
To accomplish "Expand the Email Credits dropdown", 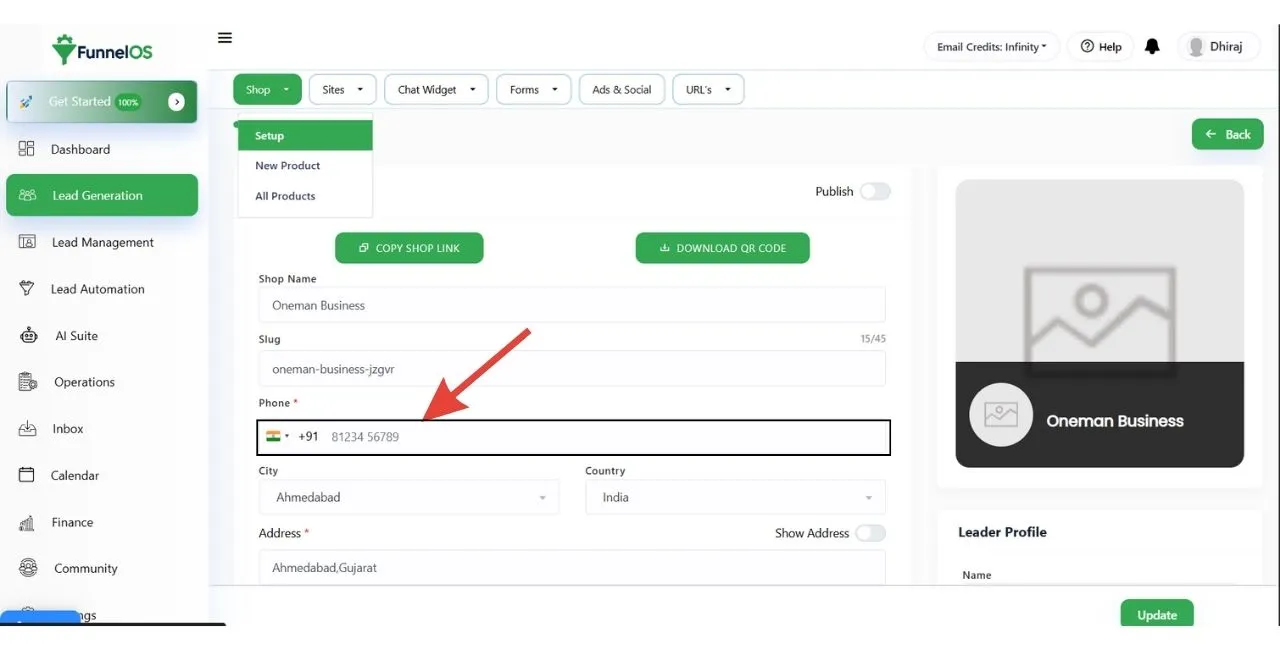I will click(x=991, y=47).
